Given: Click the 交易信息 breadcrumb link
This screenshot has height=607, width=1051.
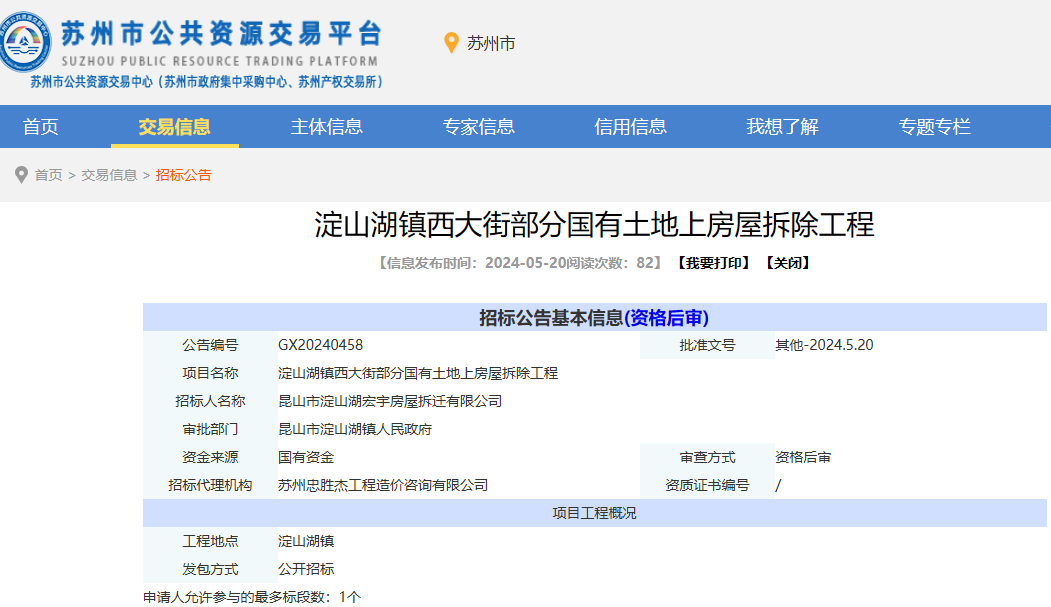Looking at the screenshot, I should click(109, 175).
